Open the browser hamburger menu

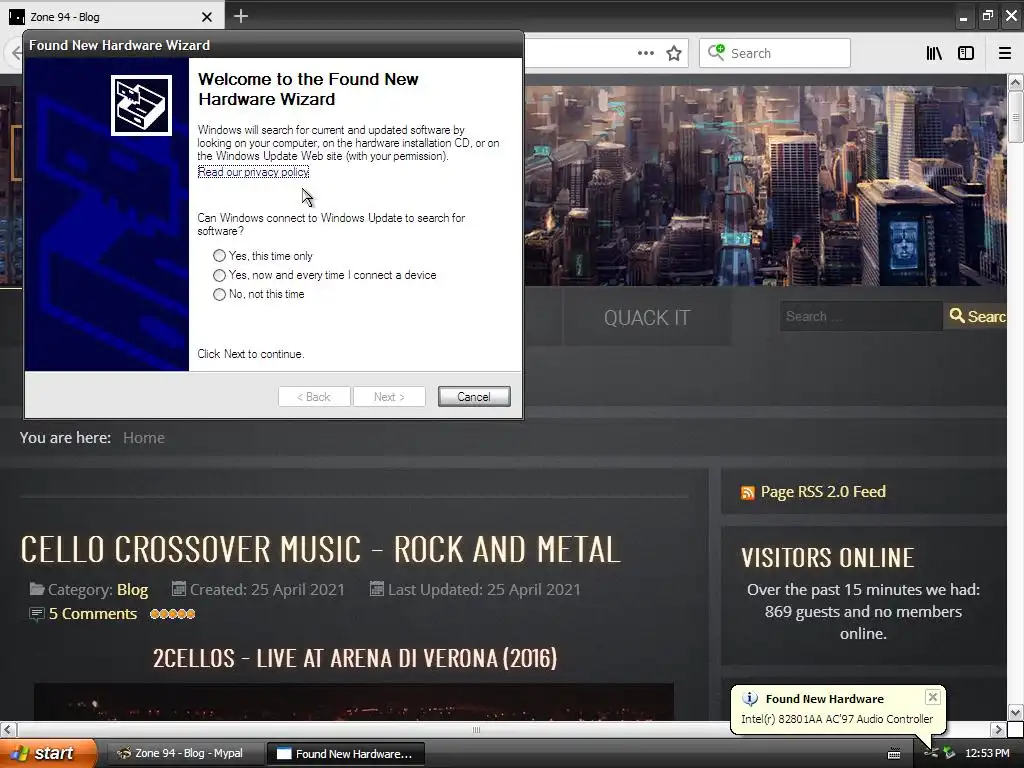pos(1005,53)
